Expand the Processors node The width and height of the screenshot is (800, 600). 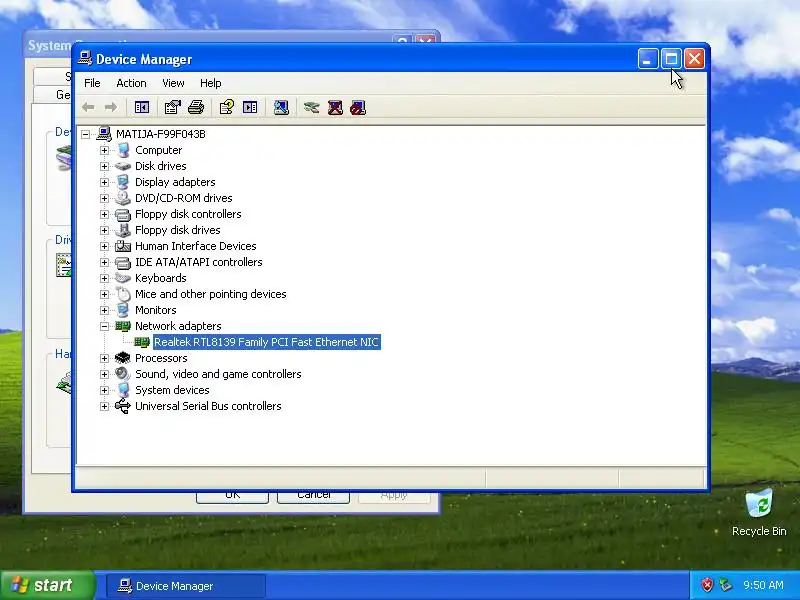105,358
